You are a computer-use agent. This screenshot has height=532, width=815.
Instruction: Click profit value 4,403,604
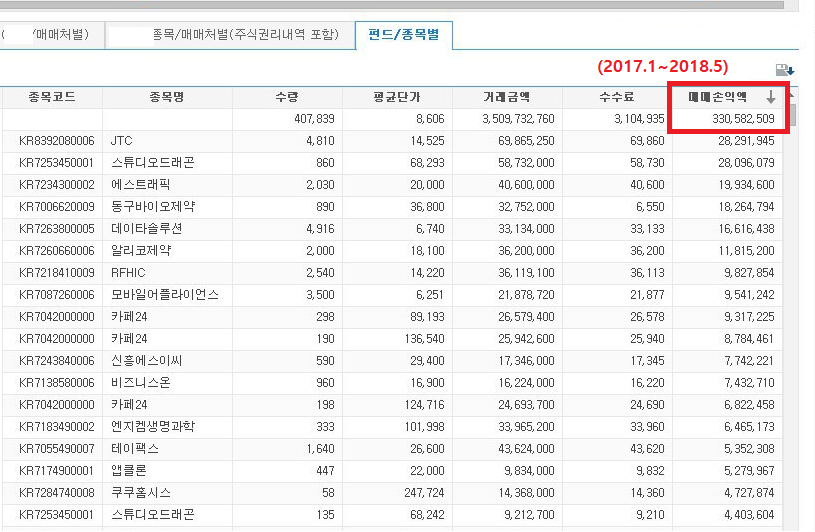[749, 514]
